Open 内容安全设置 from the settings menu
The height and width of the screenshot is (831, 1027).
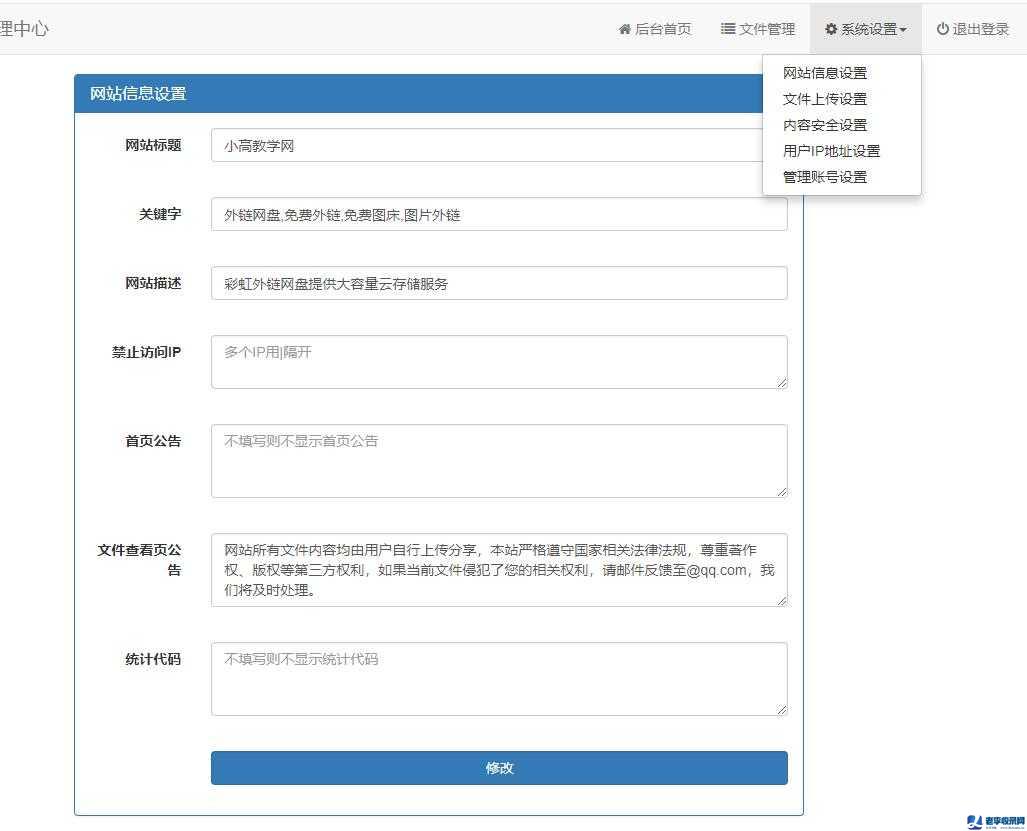coord(825,125)
